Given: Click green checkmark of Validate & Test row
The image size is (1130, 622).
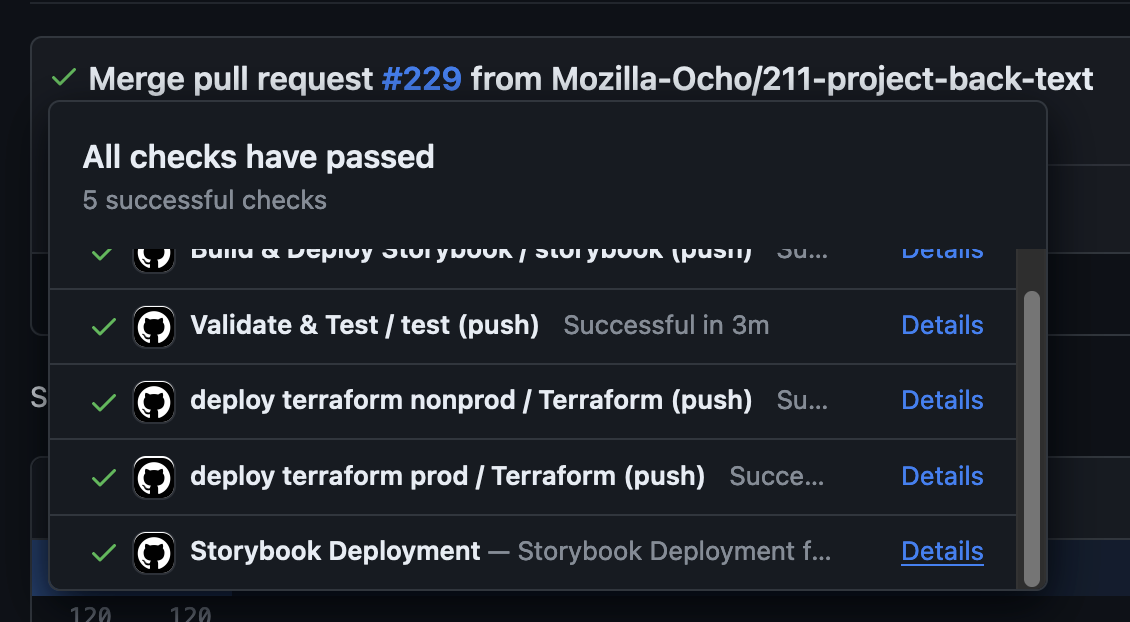Looking at the screenshot, I should [104, 327].
